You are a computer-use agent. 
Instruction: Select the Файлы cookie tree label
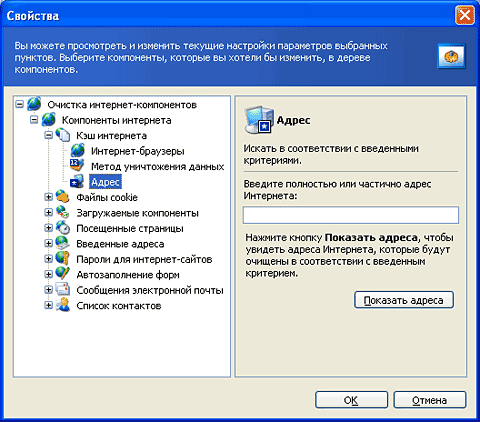(107, 197)
